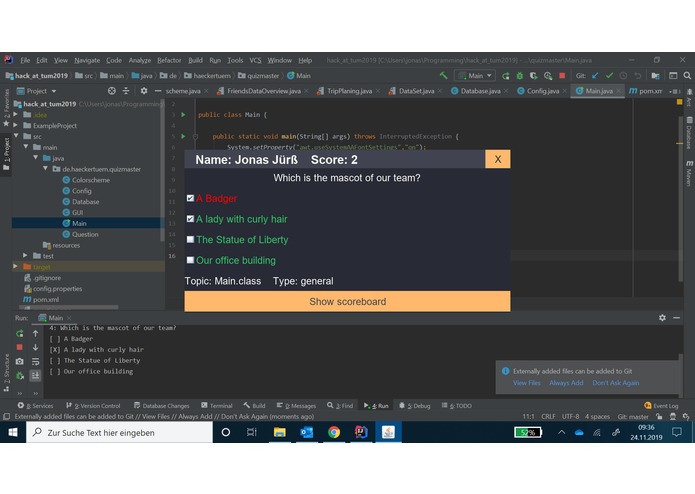Viewport: 695px width, 494px height.
Task: Click the Project panel horizontal scrollbar
Action: [x=71, y=307]
